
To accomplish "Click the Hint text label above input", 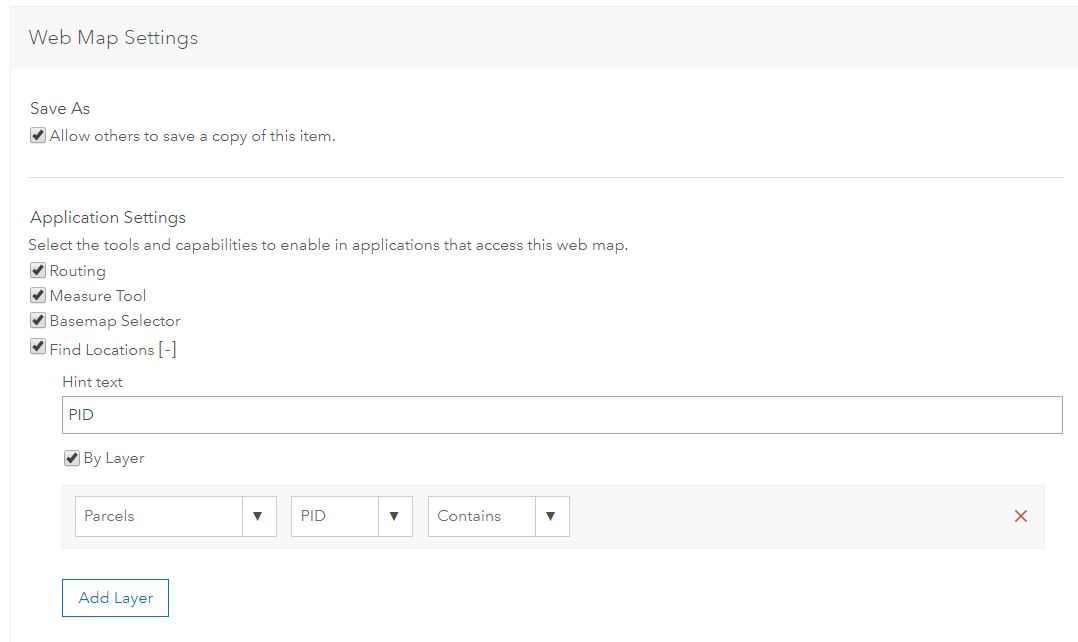I will point(92,382).
